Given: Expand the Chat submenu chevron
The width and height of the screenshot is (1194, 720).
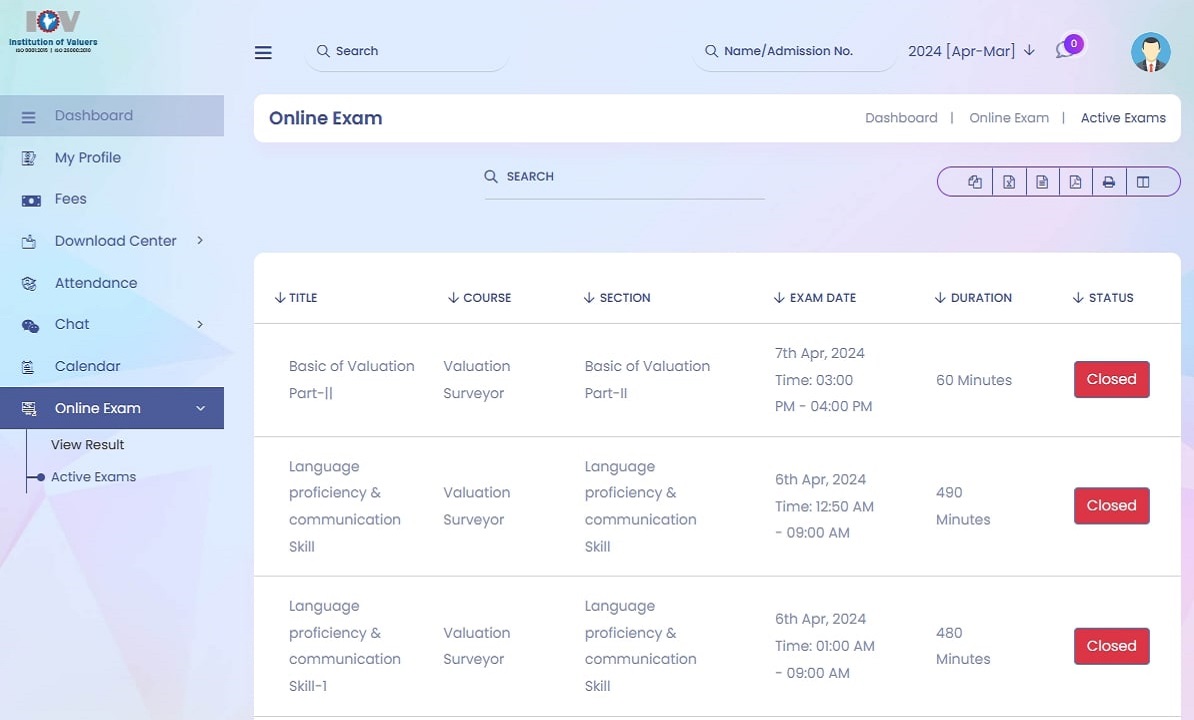Looking at the screenshot, I should pos(200,324).
